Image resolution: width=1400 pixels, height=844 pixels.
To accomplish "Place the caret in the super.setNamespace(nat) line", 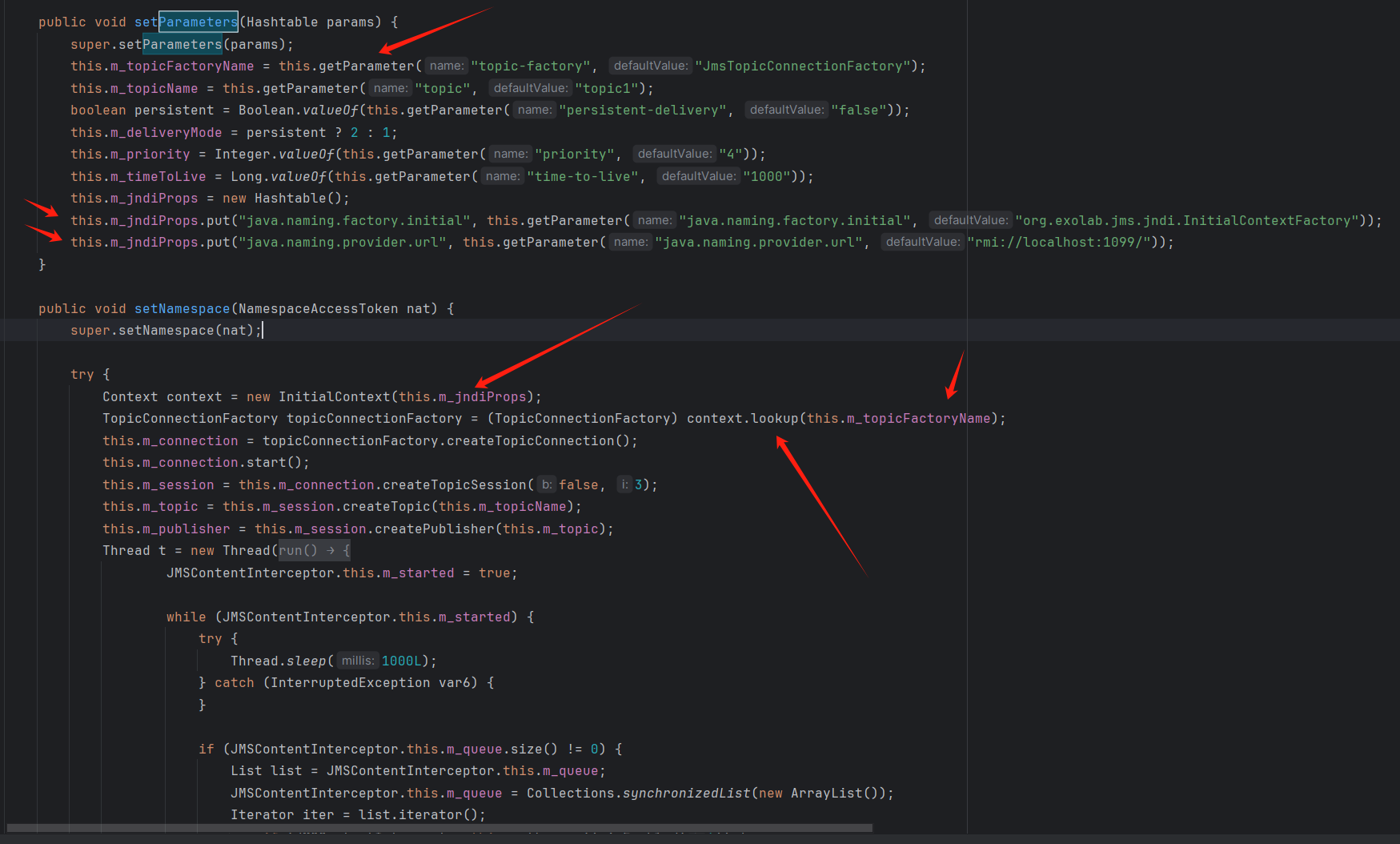I will pyautogui.click(x=166, y=330).
